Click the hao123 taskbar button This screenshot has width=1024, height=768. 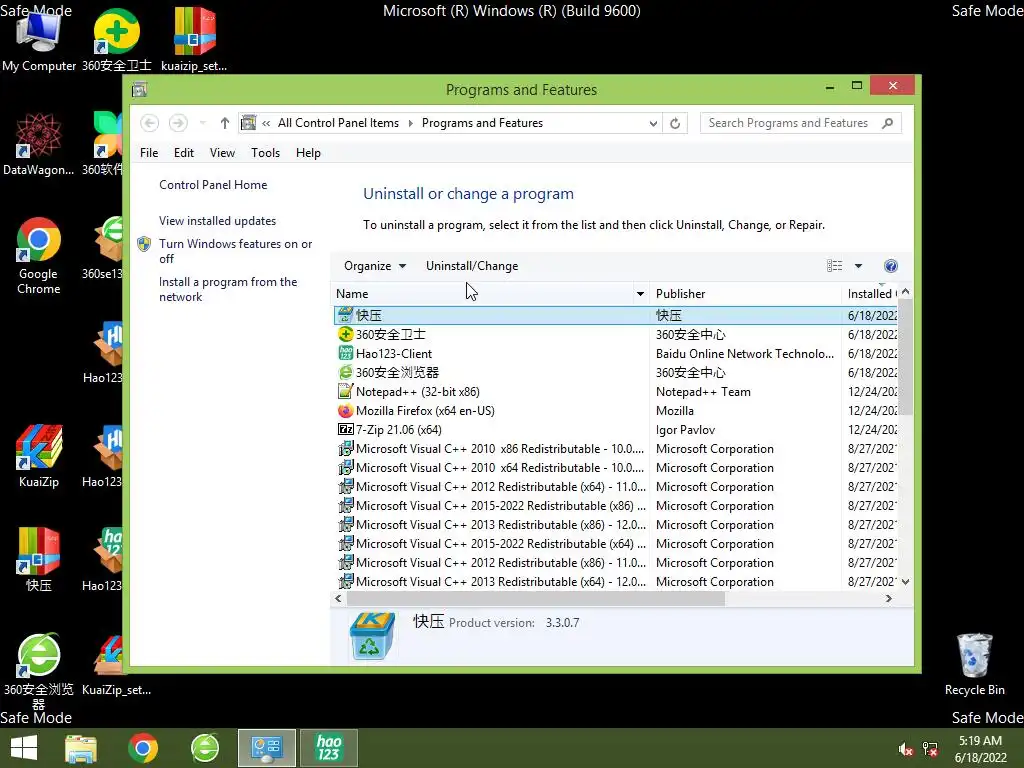point(328,748)
